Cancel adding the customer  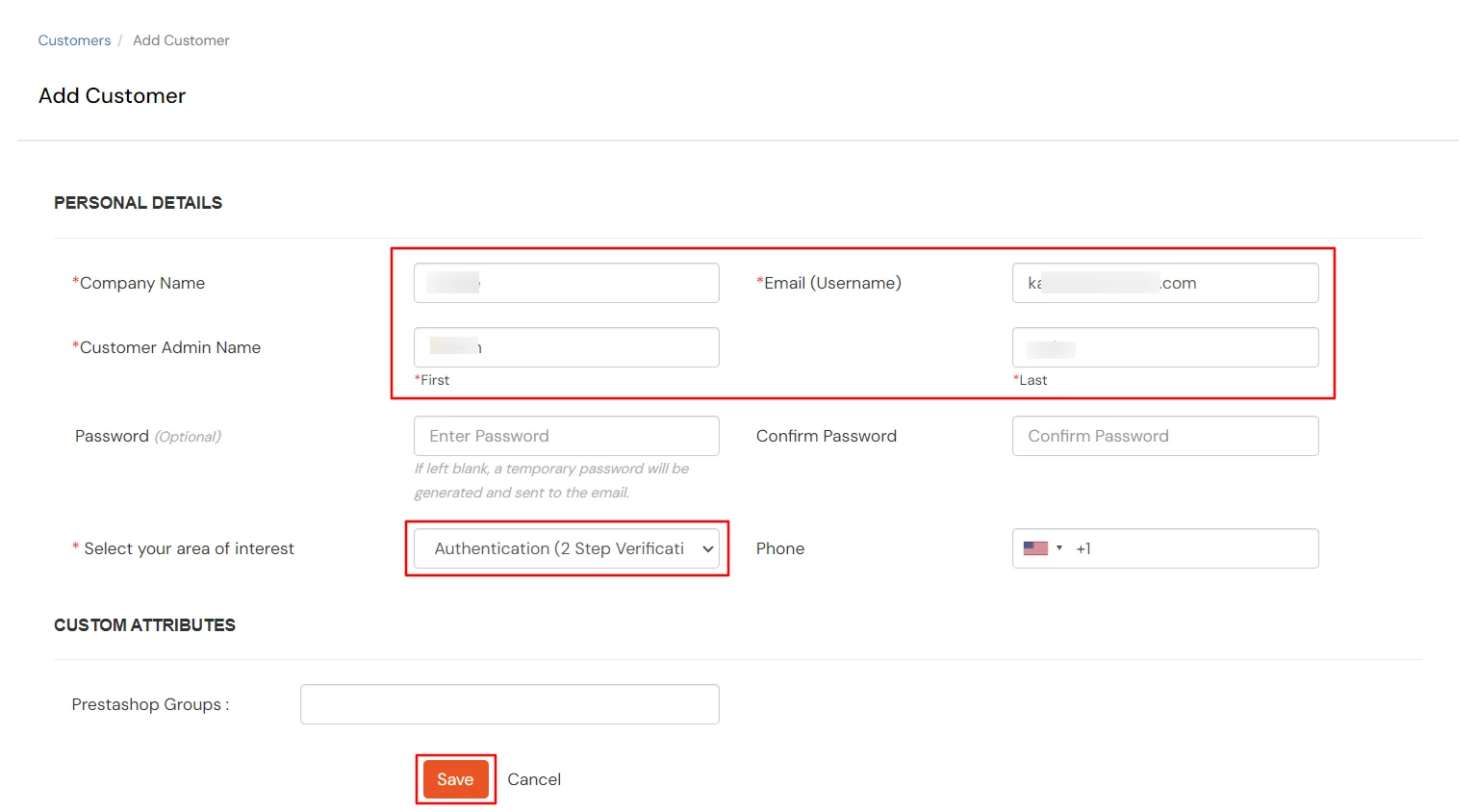[x=534, y=779]
